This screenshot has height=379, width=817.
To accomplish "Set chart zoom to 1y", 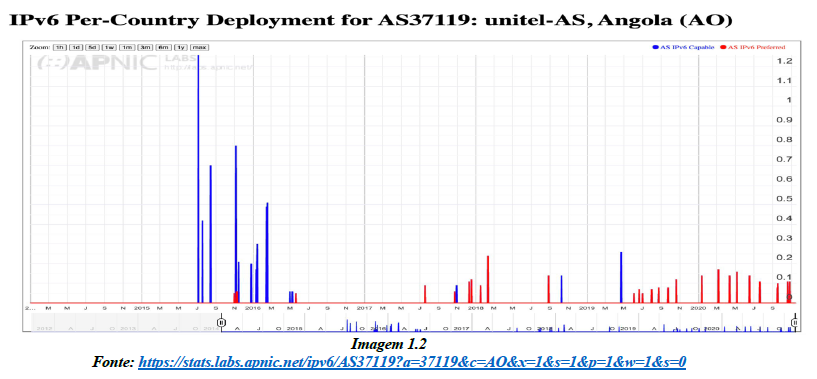I will tap(181, 47).
